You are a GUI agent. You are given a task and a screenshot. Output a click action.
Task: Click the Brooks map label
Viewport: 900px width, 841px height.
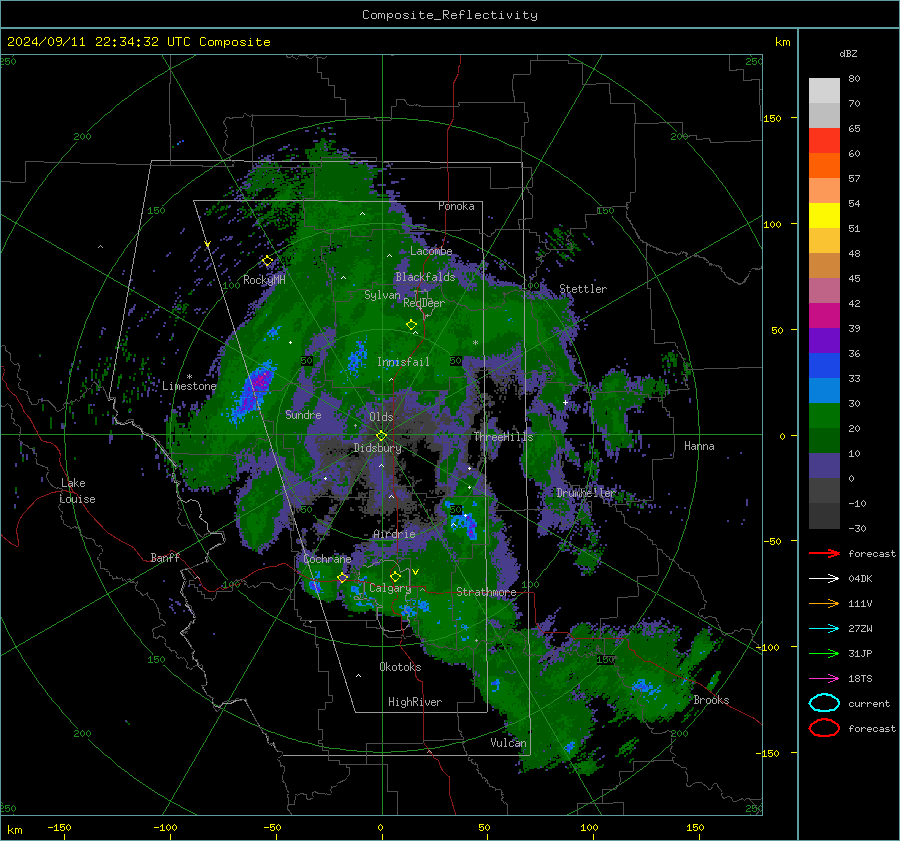[711, 700]
